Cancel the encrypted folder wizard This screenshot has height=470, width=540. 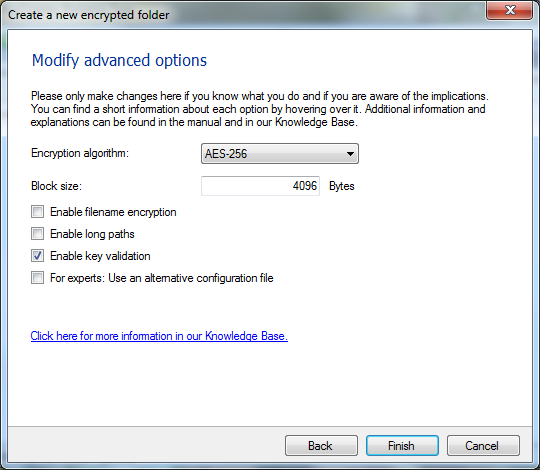point(483,446)
